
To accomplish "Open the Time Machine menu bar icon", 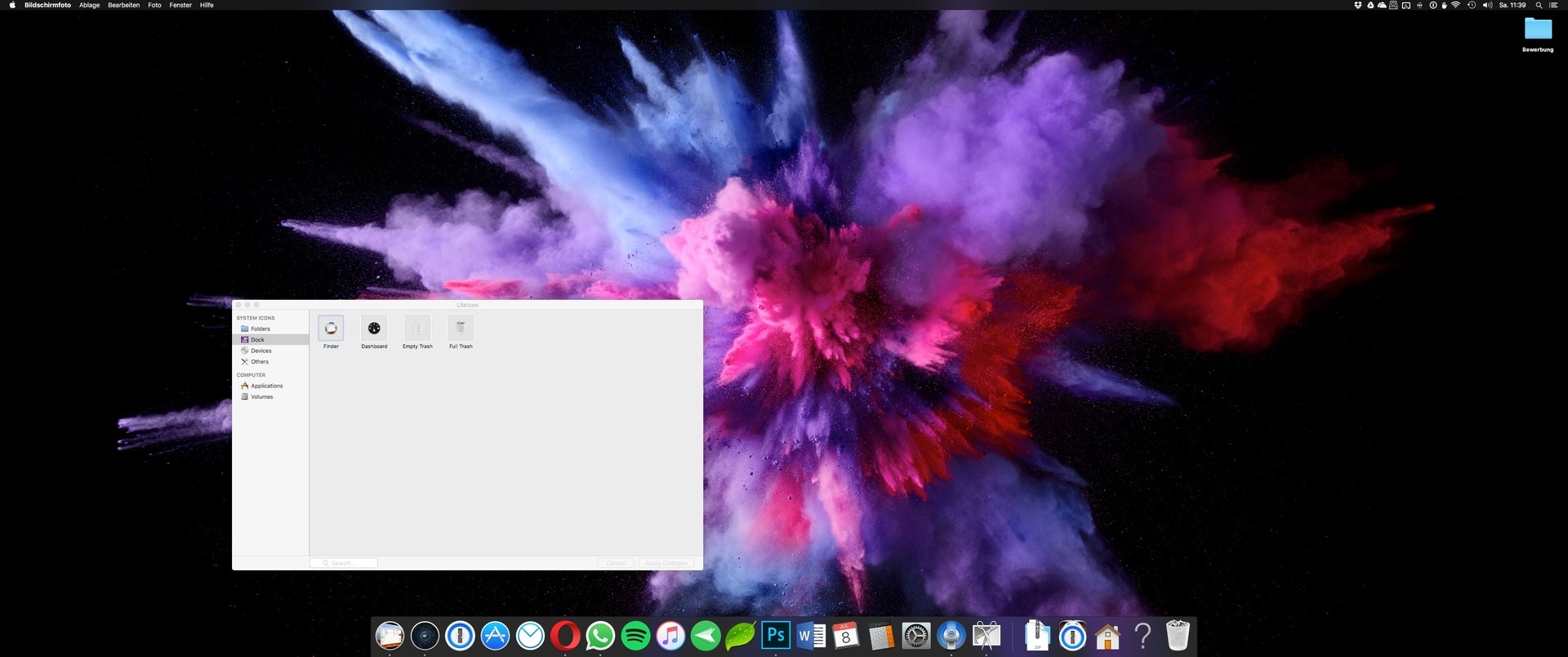I will [1472, 5].
